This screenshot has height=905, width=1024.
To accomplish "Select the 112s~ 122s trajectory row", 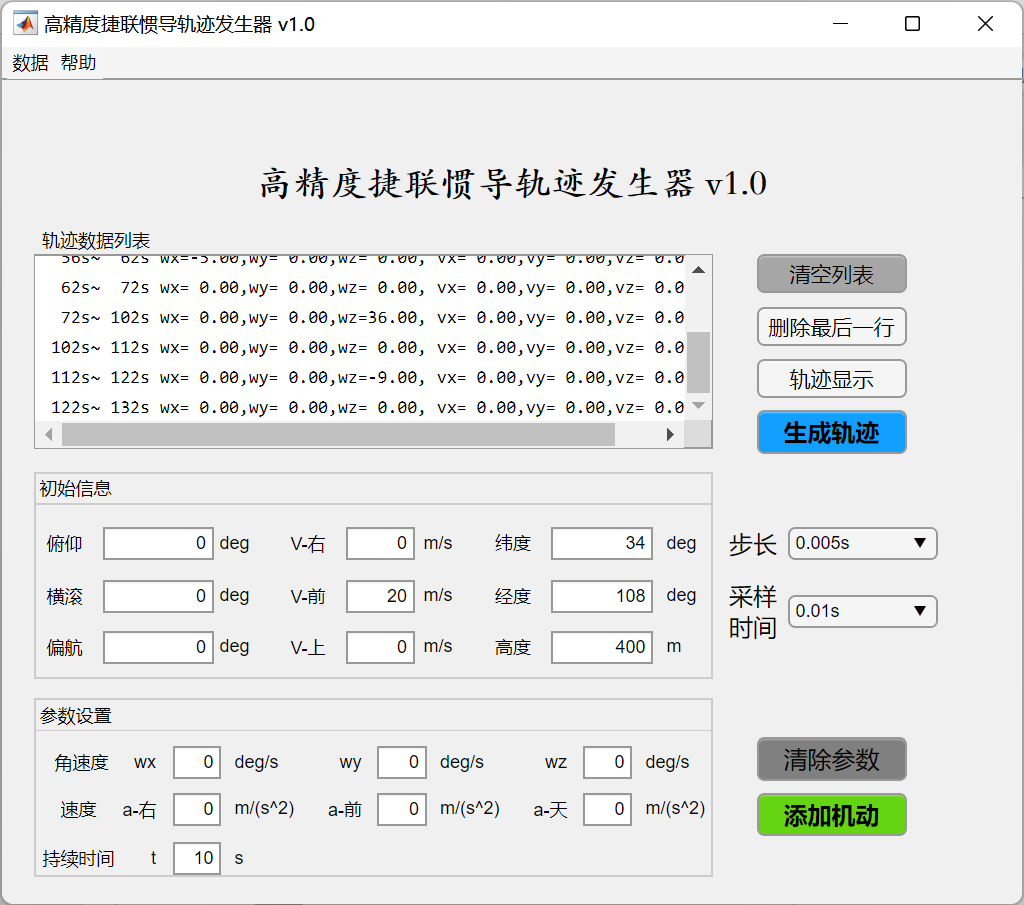I will 360,377.
